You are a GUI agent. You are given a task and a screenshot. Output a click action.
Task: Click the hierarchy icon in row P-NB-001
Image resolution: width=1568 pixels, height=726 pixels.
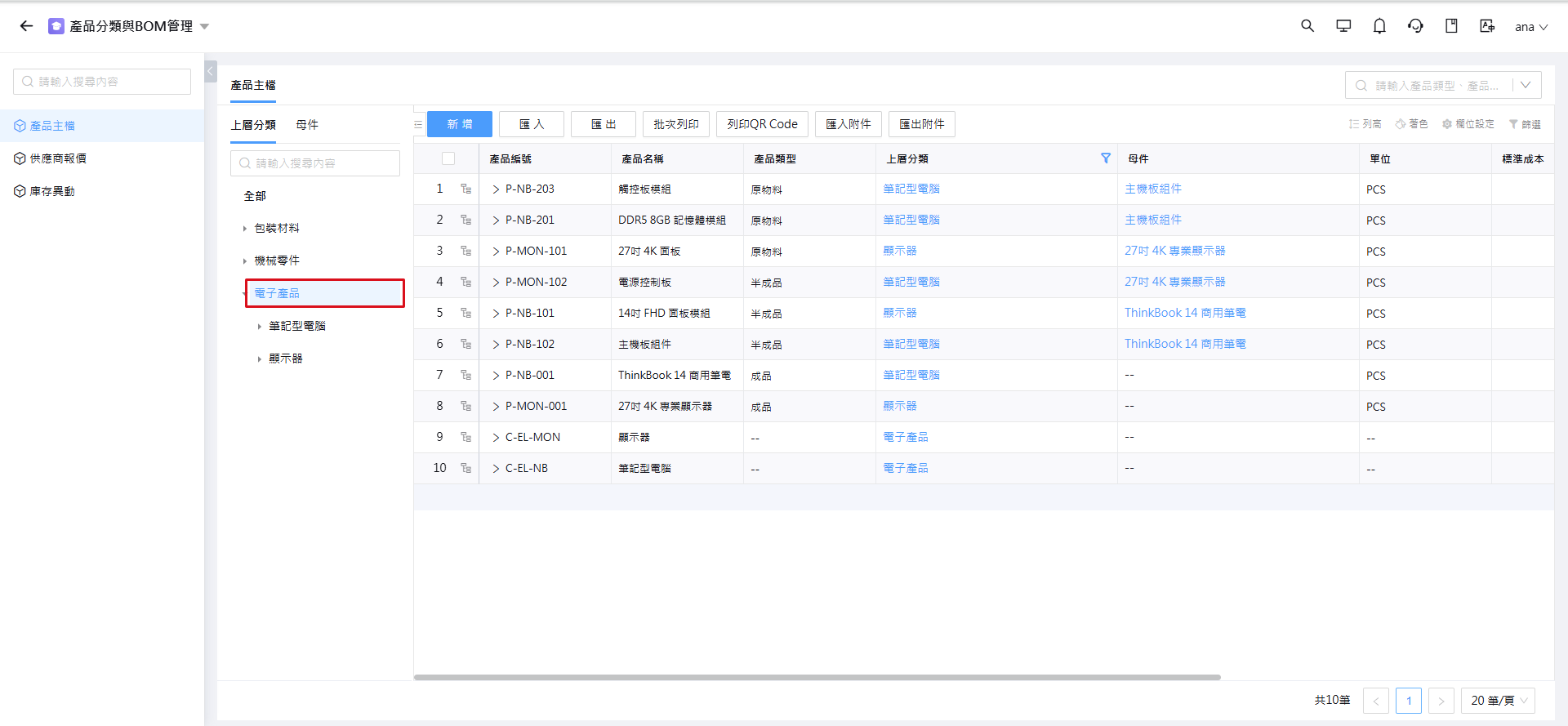pos(465,375)
